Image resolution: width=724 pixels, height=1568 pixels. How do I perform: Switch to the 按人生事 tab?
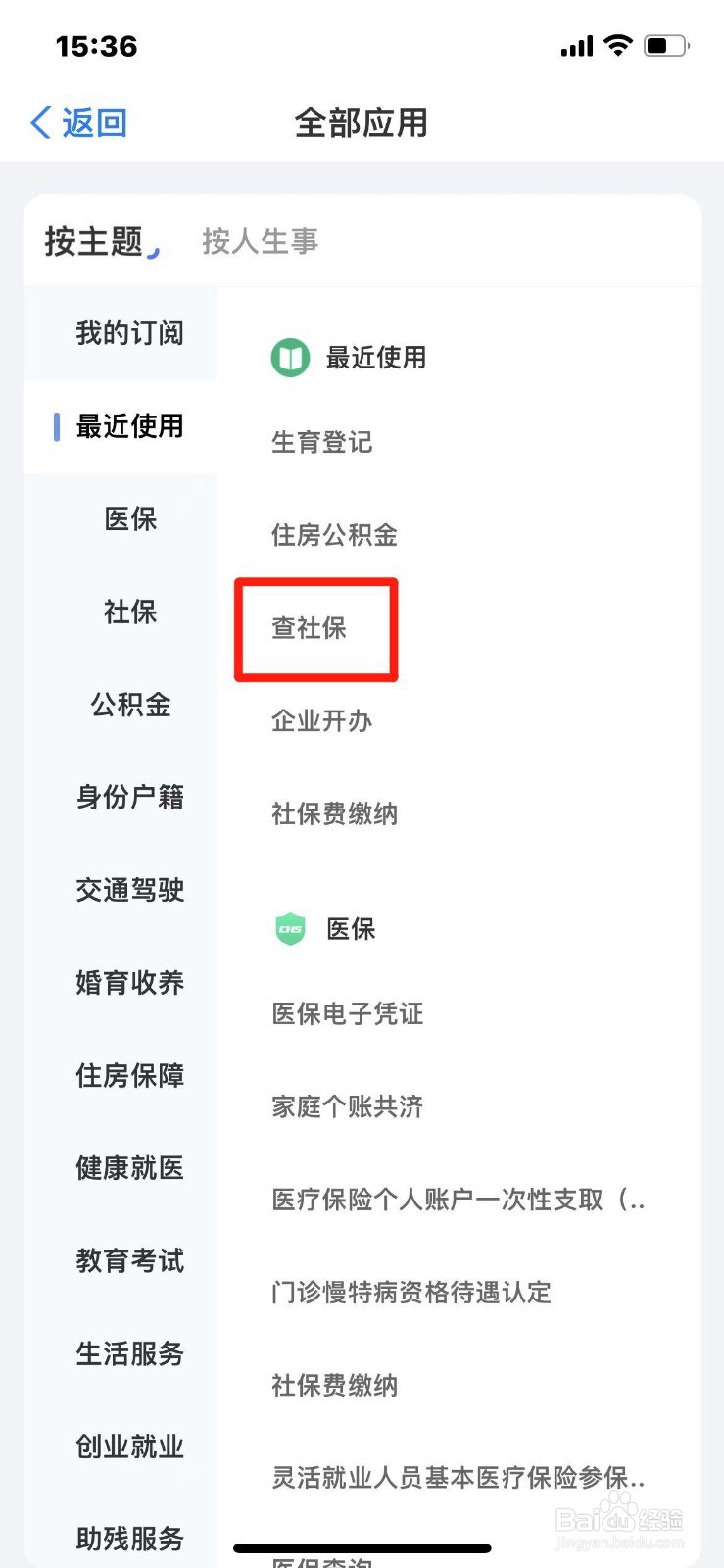pos(260,241)
